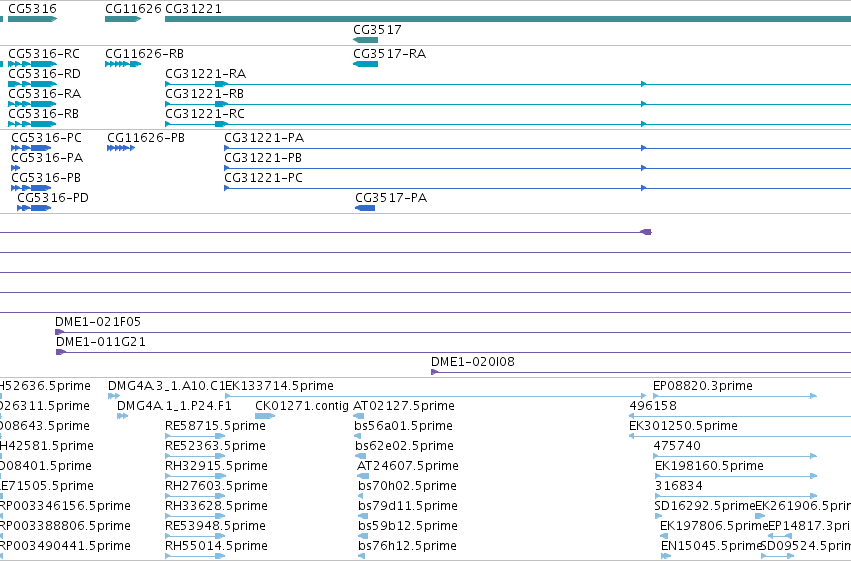
Task: Select the feature labeled 316834
Action: point(679,486)
